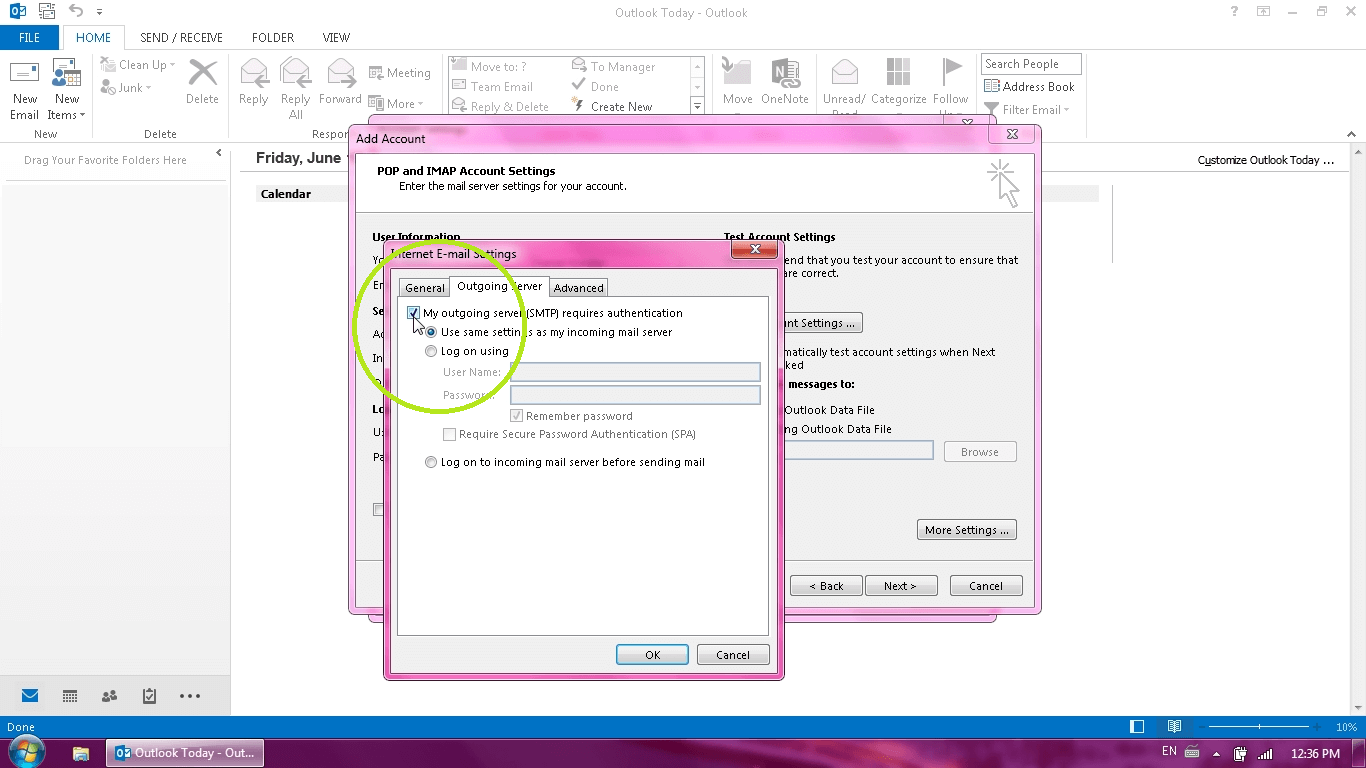Image resolution: width=1366 pixels, height=768 pixels.
Task: Click the More Settings button
Action: pos(966,530)
